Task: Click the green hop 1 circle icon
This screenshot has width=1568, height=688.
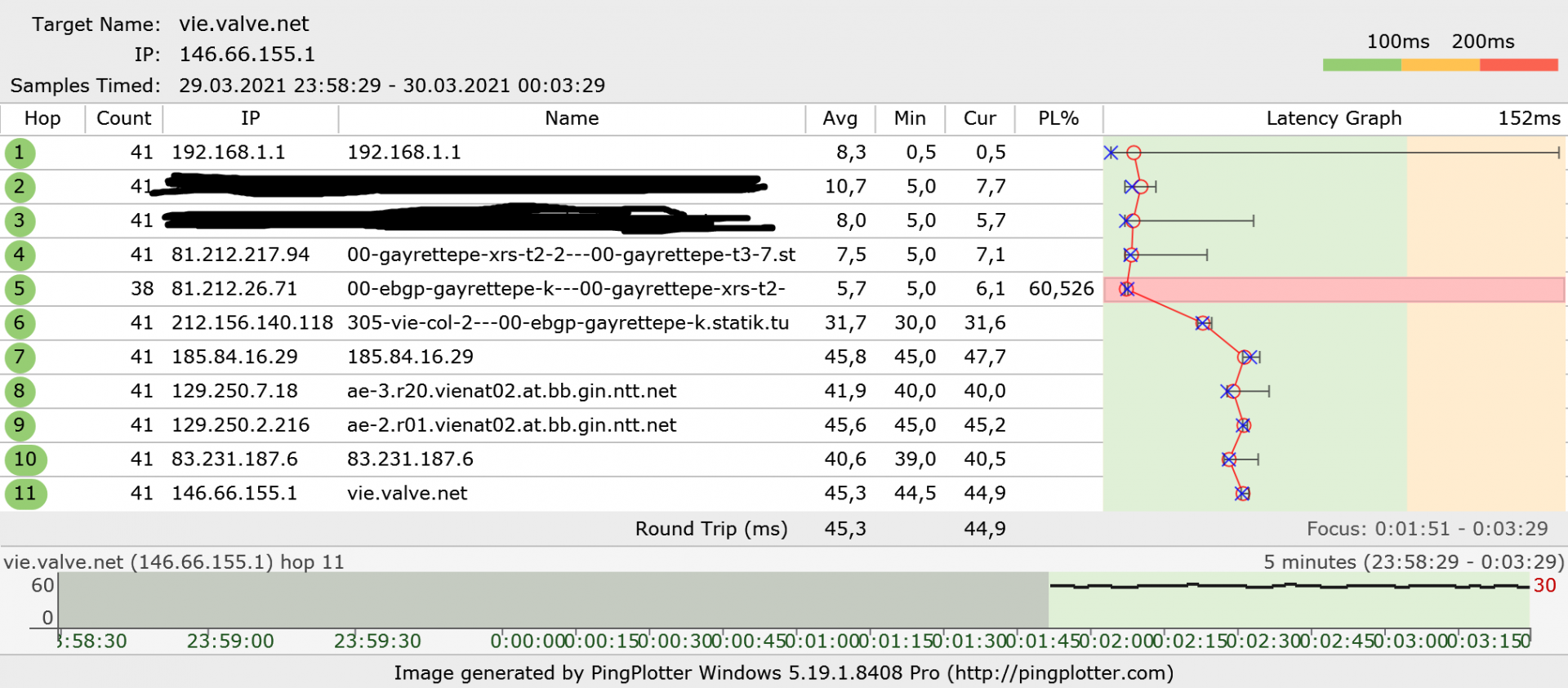Action: (x=20, y=153)
